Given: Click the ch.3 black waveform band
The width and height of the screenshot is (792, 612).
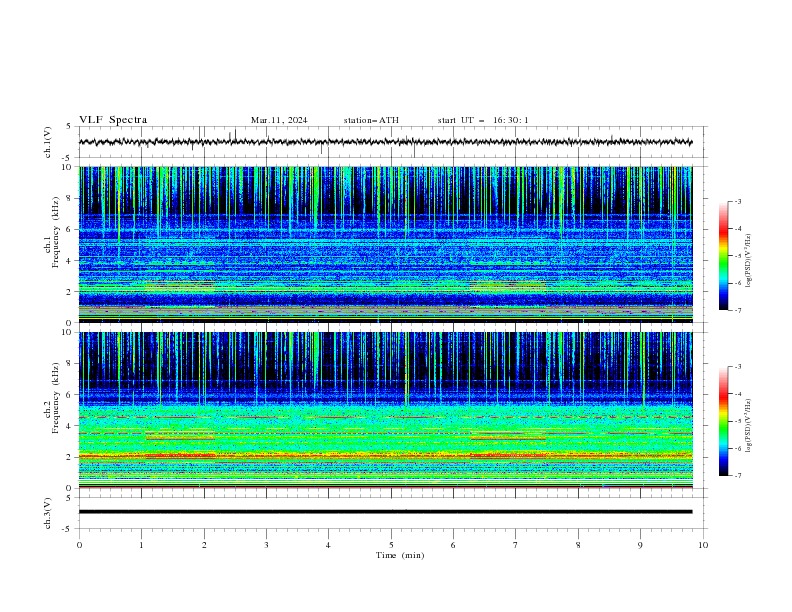Looking at the screenshot, I should pyautogui.click(x=385, y=512).
